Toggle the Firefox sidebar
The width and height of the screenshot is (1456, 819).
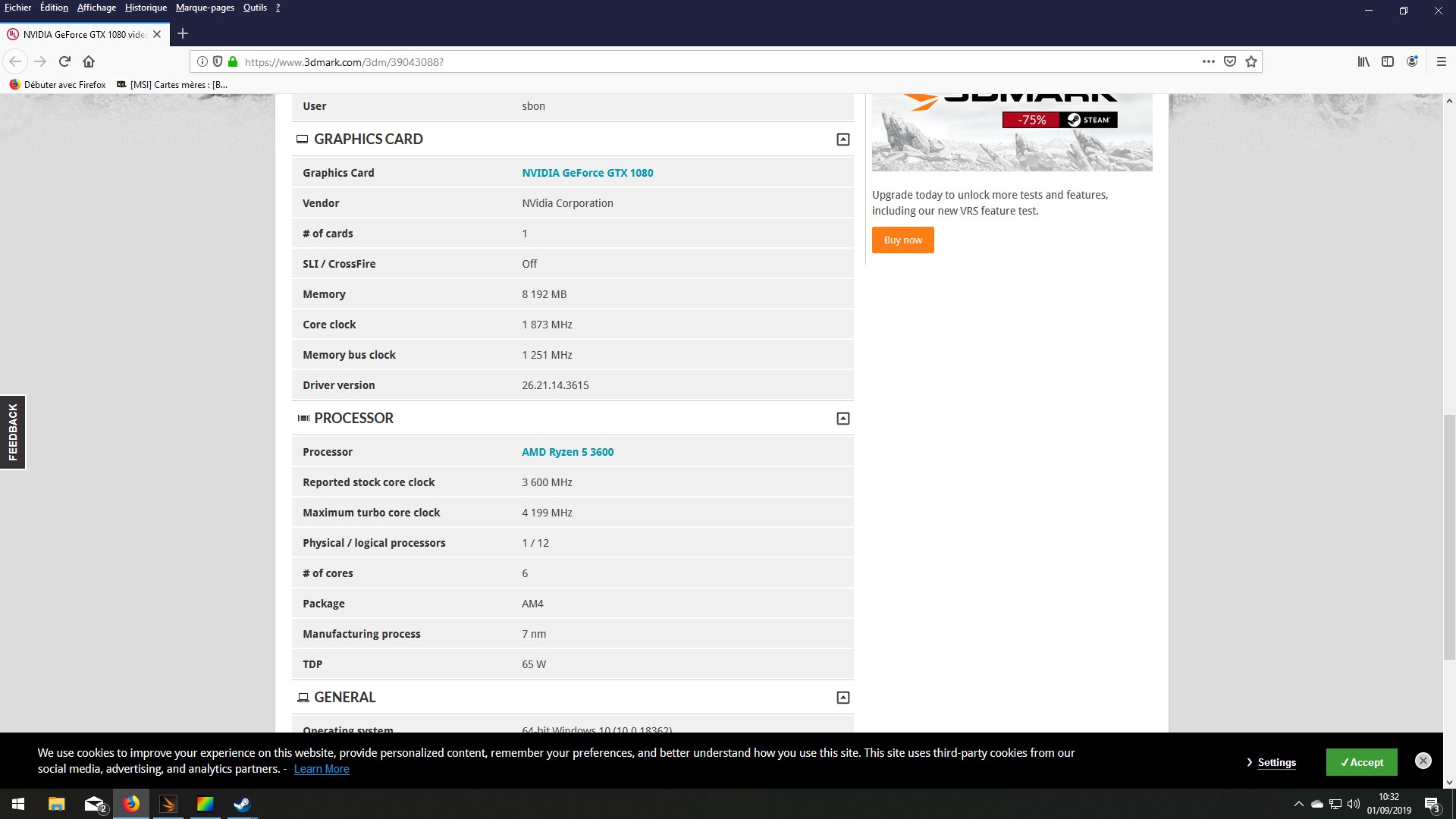click(1388, 61)
